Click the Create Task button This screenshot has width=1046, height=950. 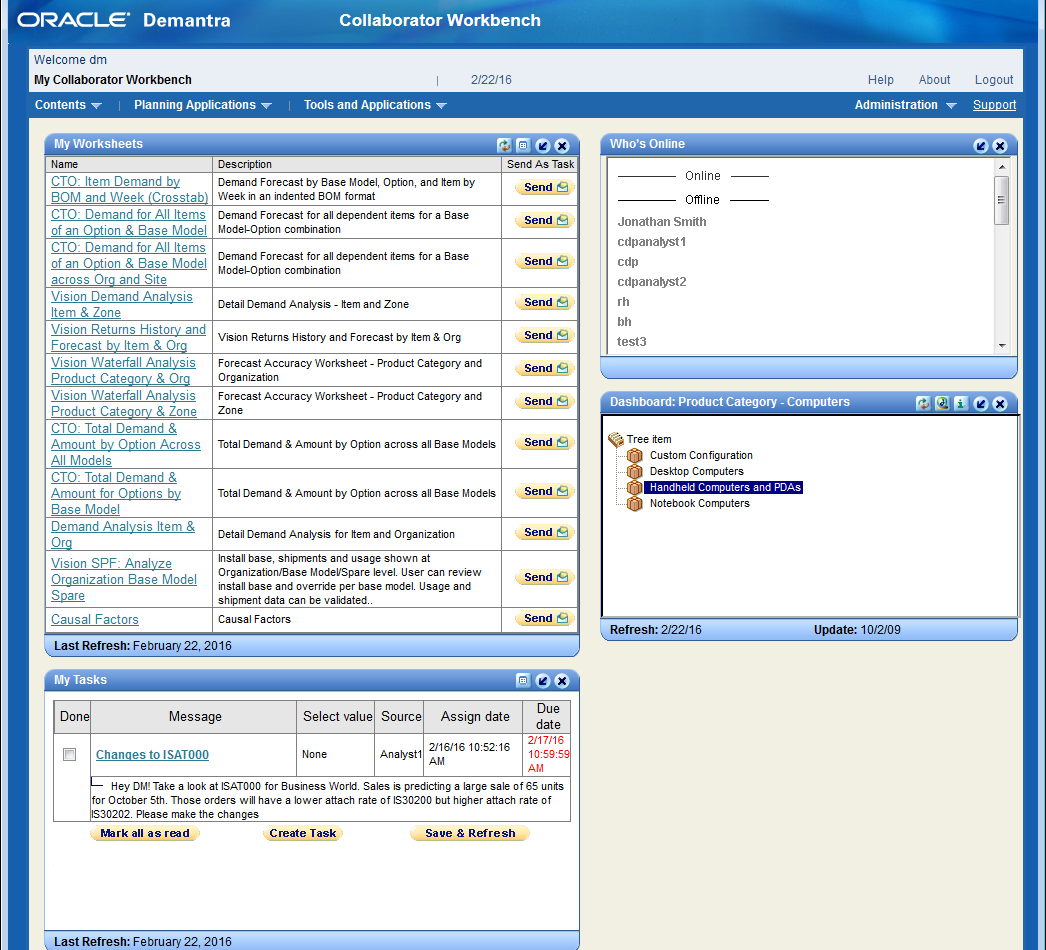[x=303, y=833]
